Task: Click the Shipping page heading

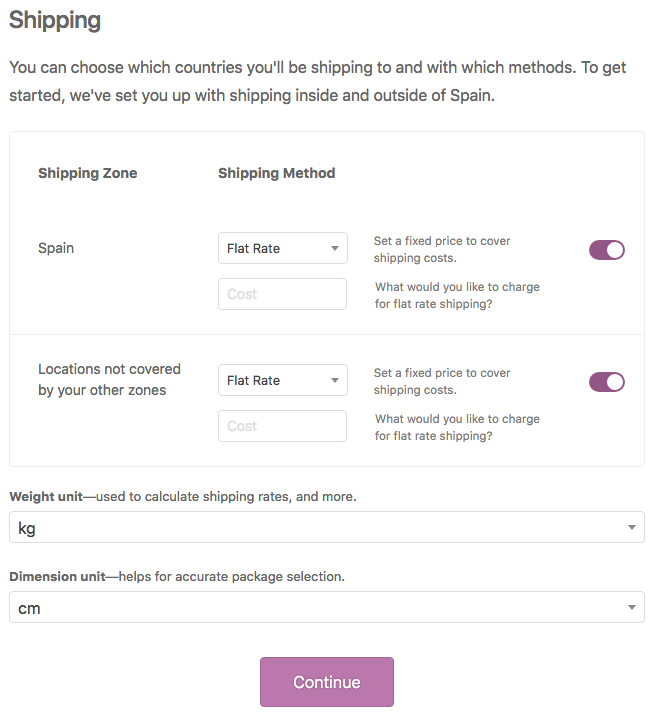Action: [x=55, y=21]
